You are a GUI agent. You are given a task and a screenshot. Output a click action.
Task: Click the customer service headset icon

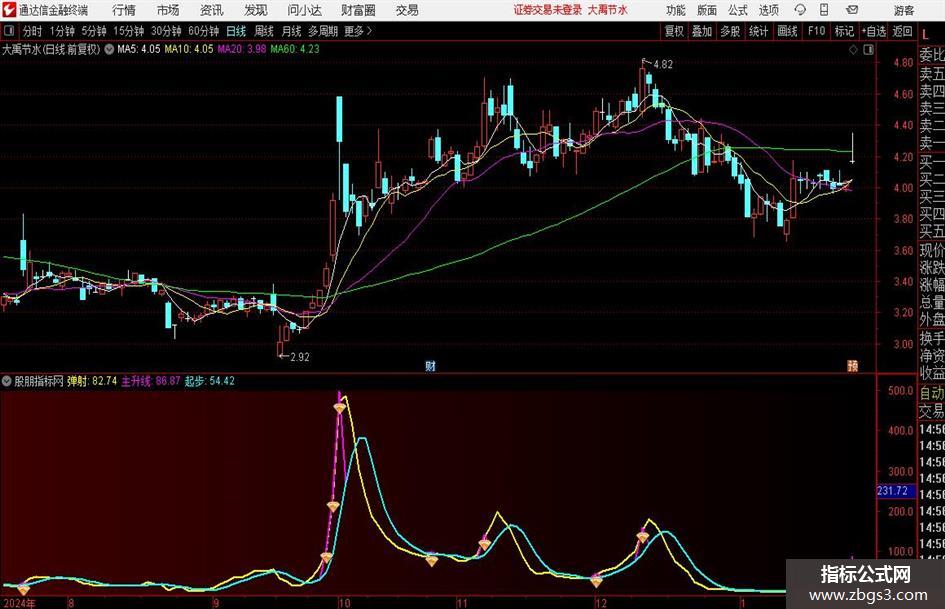(800, 10)
